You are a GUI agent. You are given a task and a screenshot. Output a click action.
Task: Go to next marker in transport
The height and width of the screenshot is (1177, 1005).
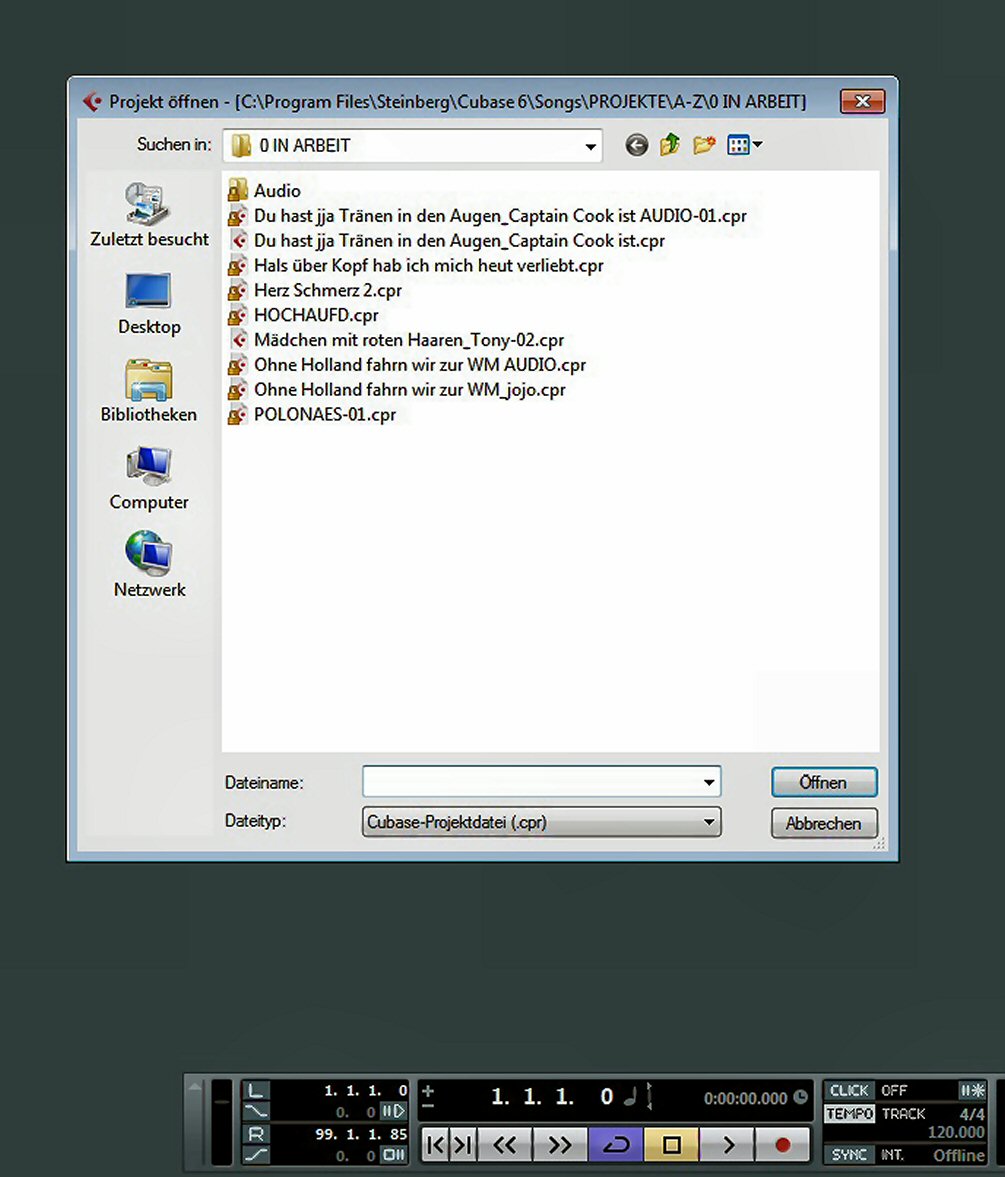point(463,1145)
